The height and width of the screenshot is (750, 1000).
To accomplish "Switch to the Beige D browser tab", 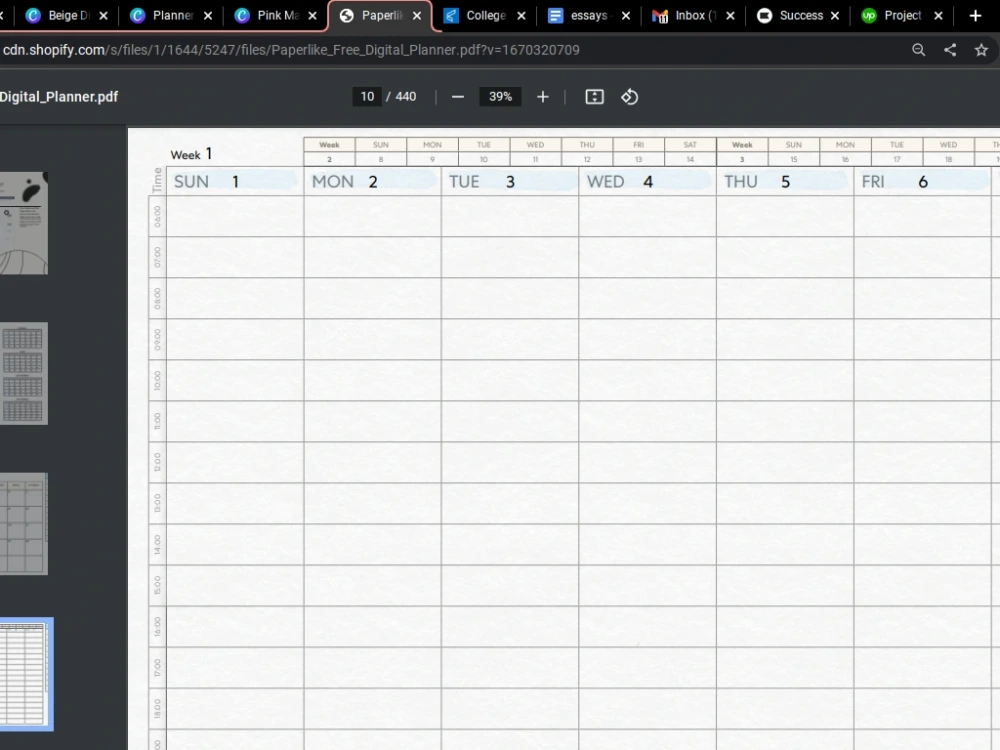I will point(59,15).
